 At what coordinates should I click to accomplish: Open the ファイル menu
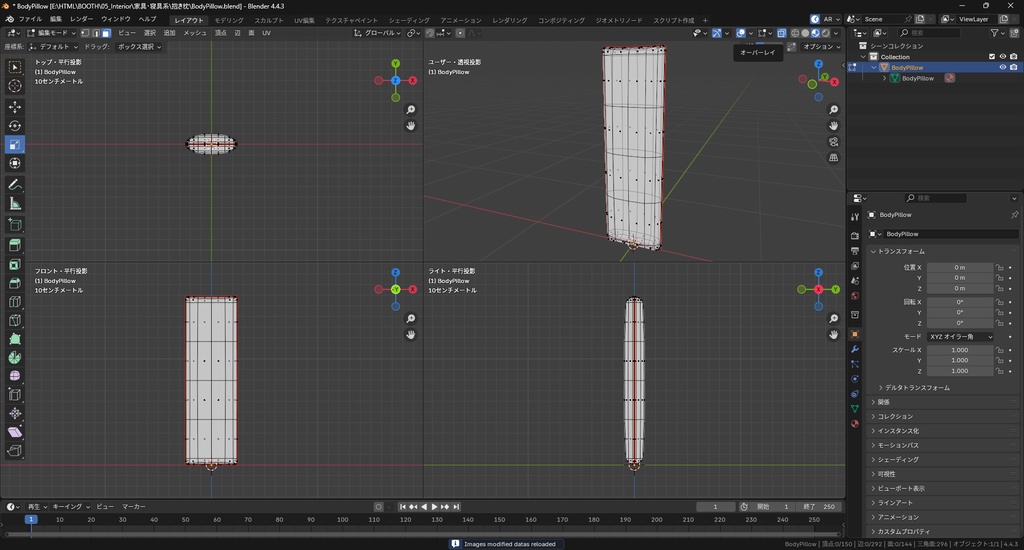tap(30, 19)
